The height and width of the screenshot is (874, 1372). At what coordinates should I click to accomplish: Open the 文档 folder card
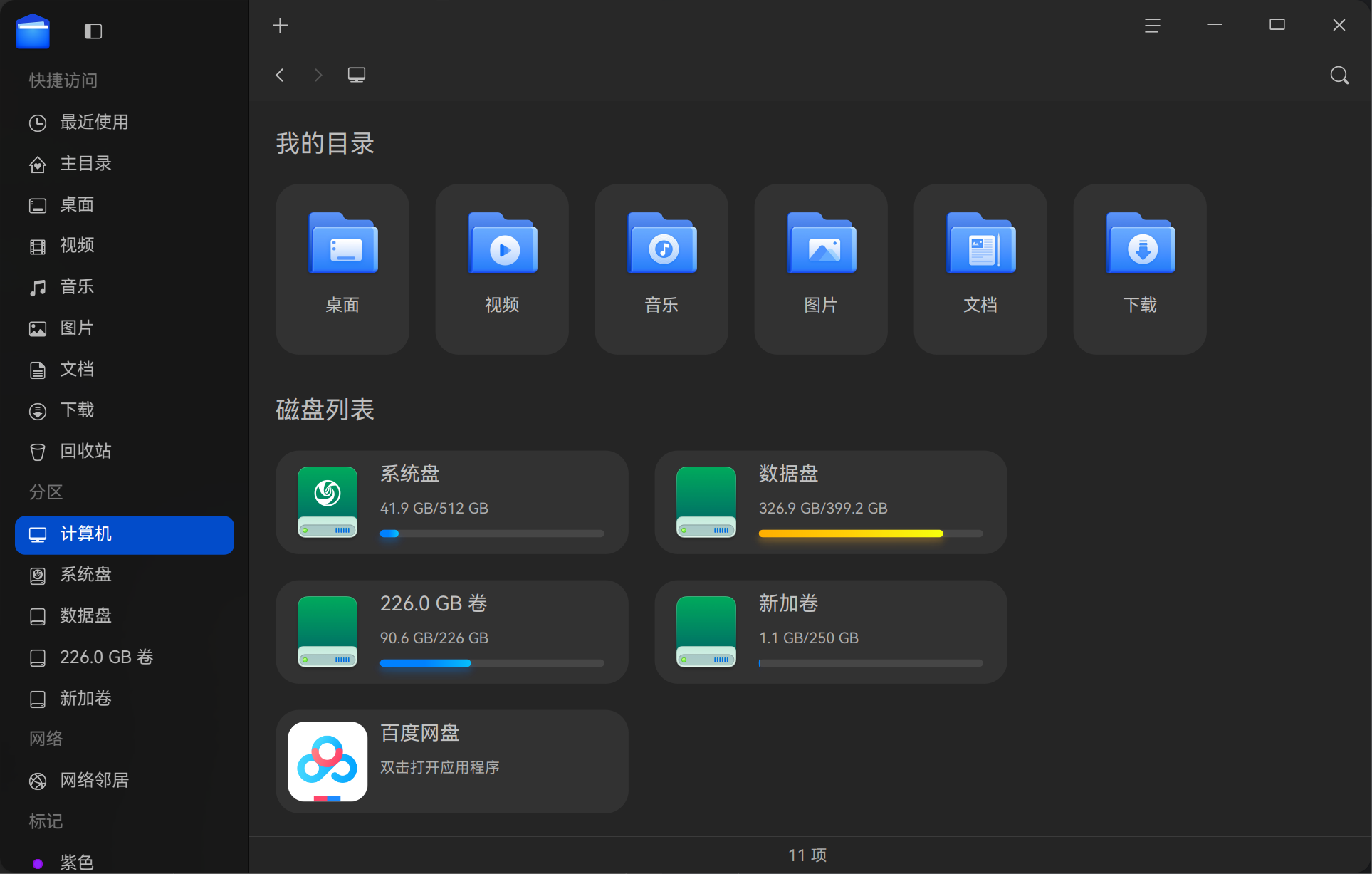coord(980,269)
